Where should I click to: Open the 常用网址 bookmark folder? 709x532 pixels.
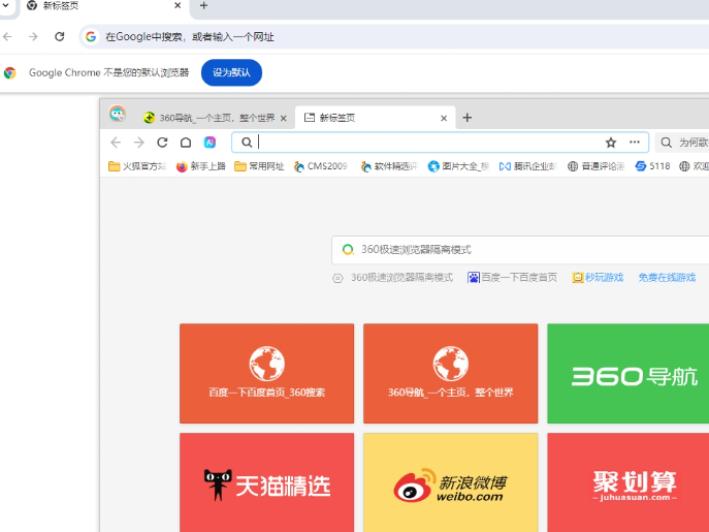(x=259, y=166)
